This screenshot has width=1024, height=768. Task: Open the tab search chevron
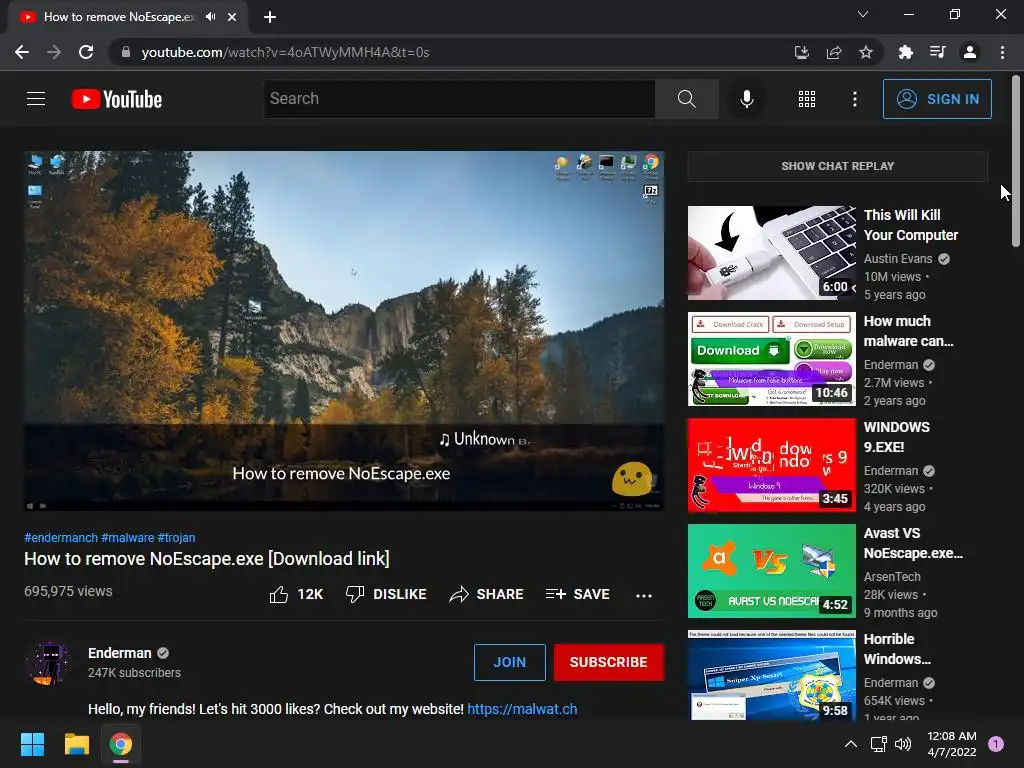tap(863, 14)
